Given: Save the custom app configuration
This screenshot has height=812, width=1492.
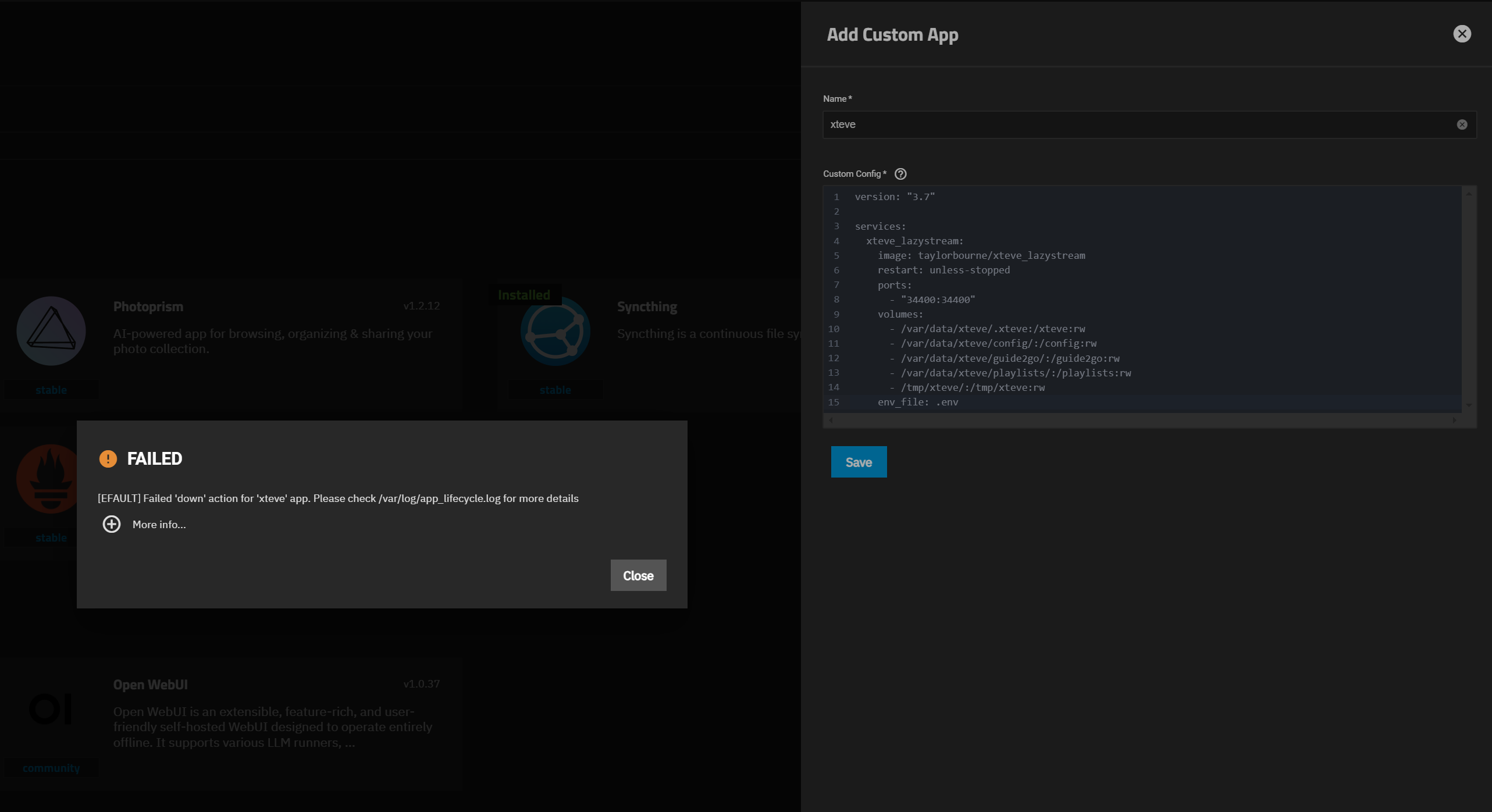Looking at the screenshot, I should [x=859, y=462].
